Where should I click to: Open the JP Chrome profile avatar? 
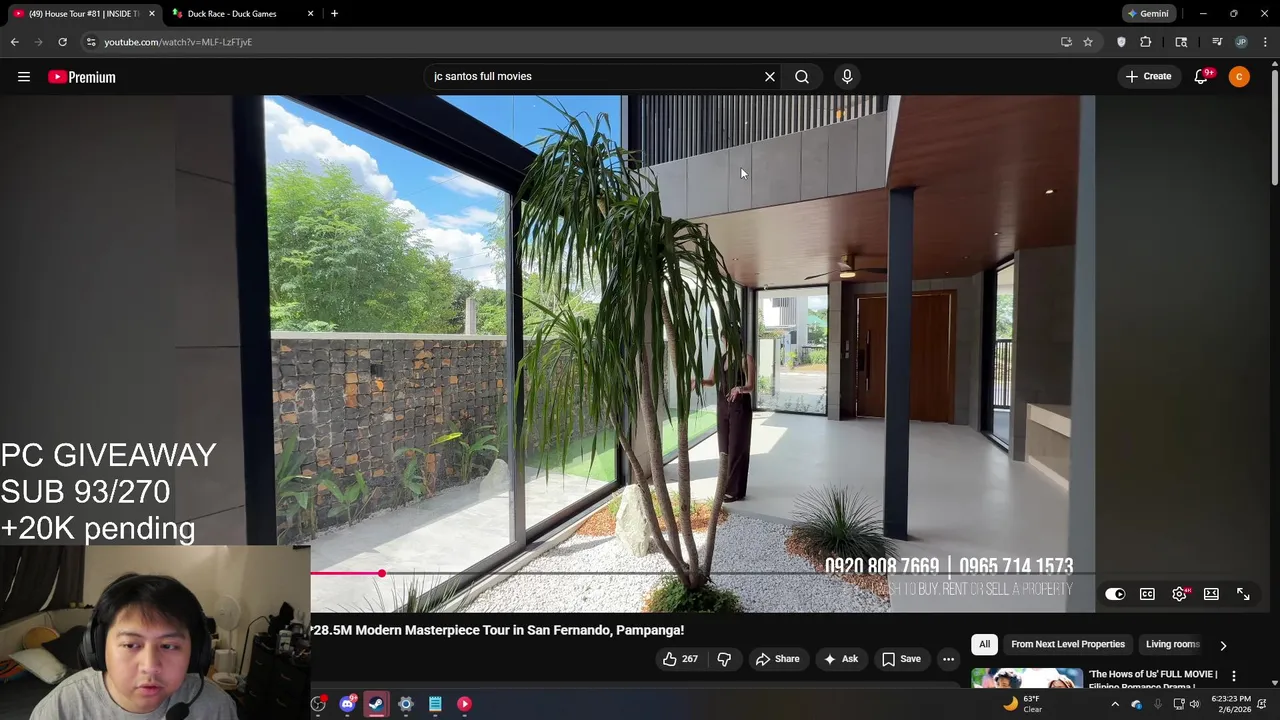pos(1241,42)
